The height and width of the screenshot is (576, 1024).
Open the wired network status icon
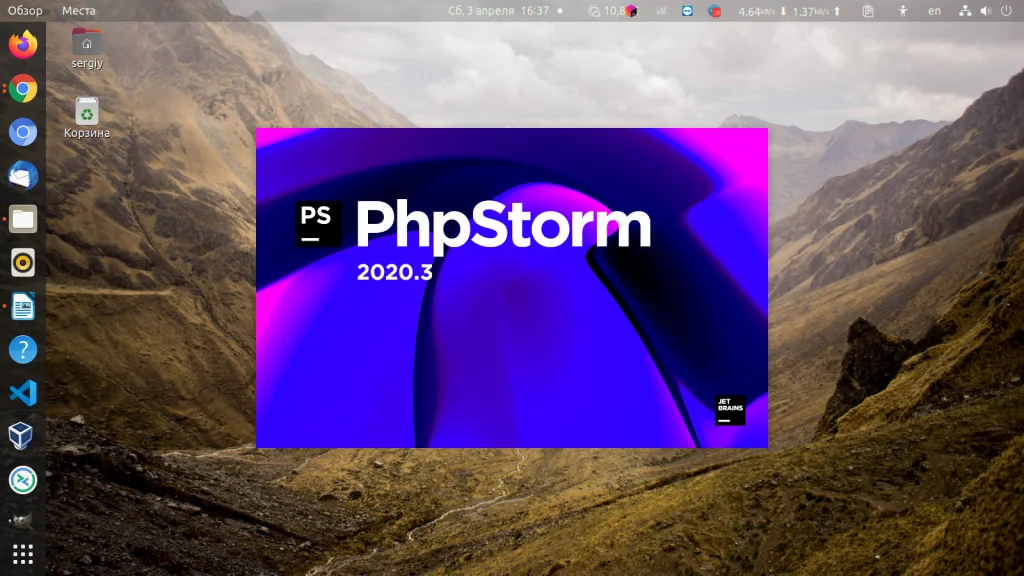point(965,11)
